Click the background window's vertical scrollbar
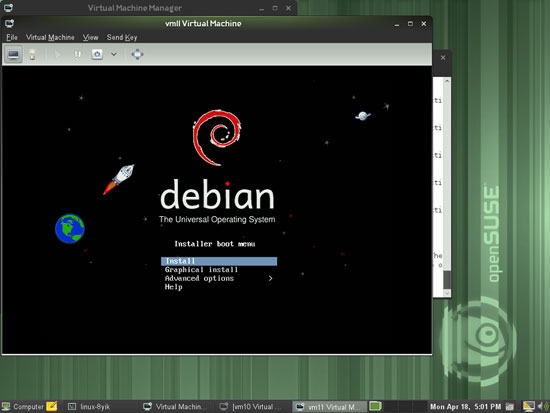 447,187
